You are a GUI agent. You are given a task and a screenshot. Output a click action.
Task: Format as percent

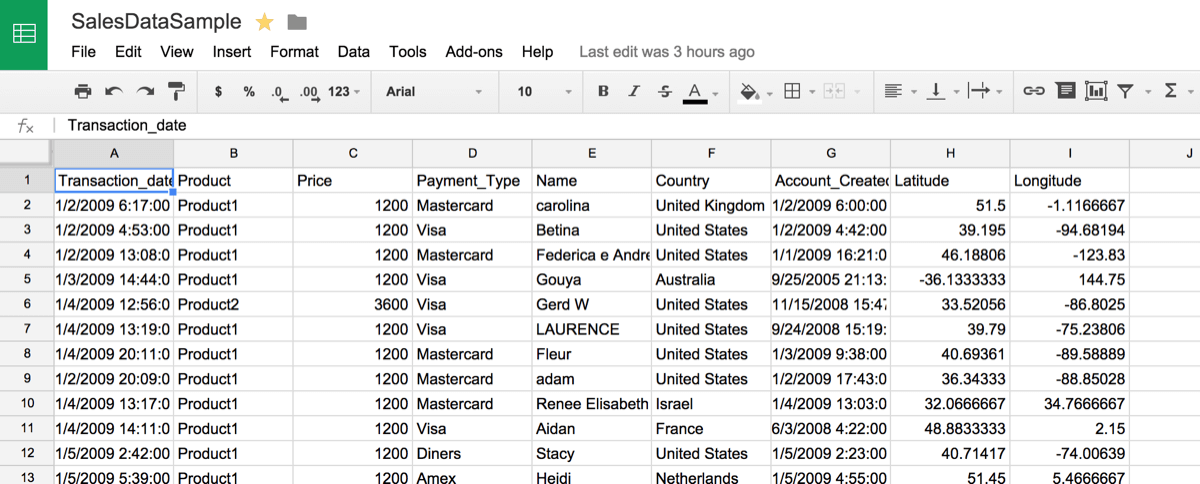[249, 91]
